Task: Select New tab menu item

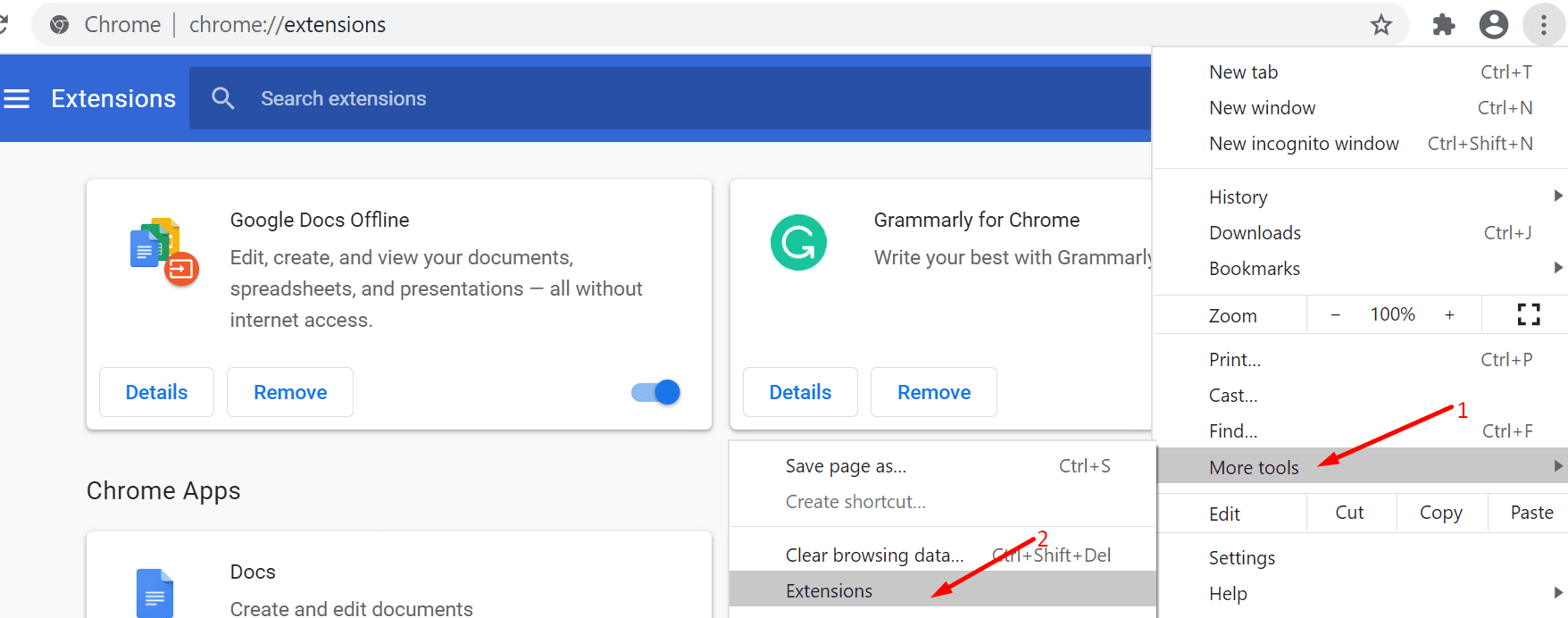Action: click(1360, 72)
